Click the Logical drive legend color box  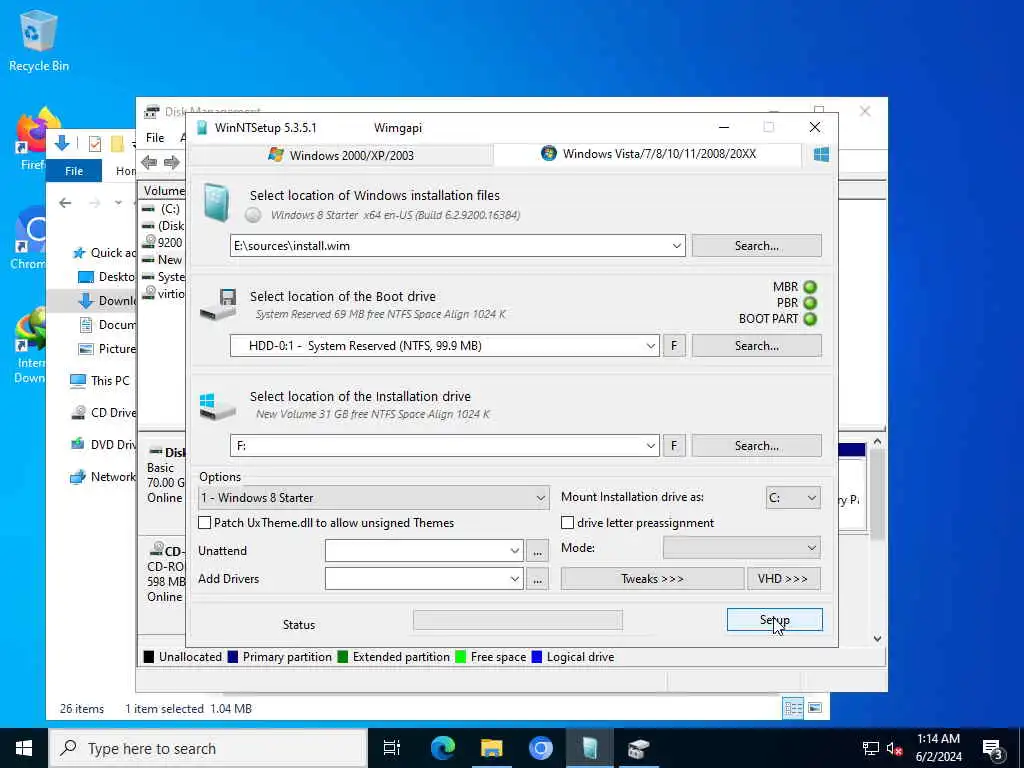[x=537, y=657]
